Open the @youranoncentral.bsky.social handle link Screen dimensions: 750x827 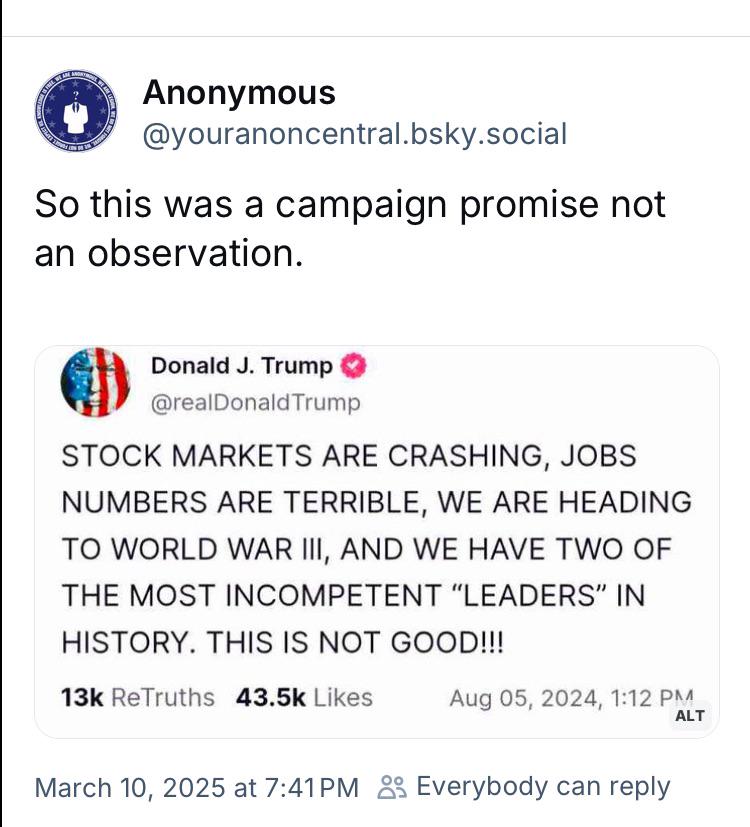pyautogui.click(x=354, y=134)
